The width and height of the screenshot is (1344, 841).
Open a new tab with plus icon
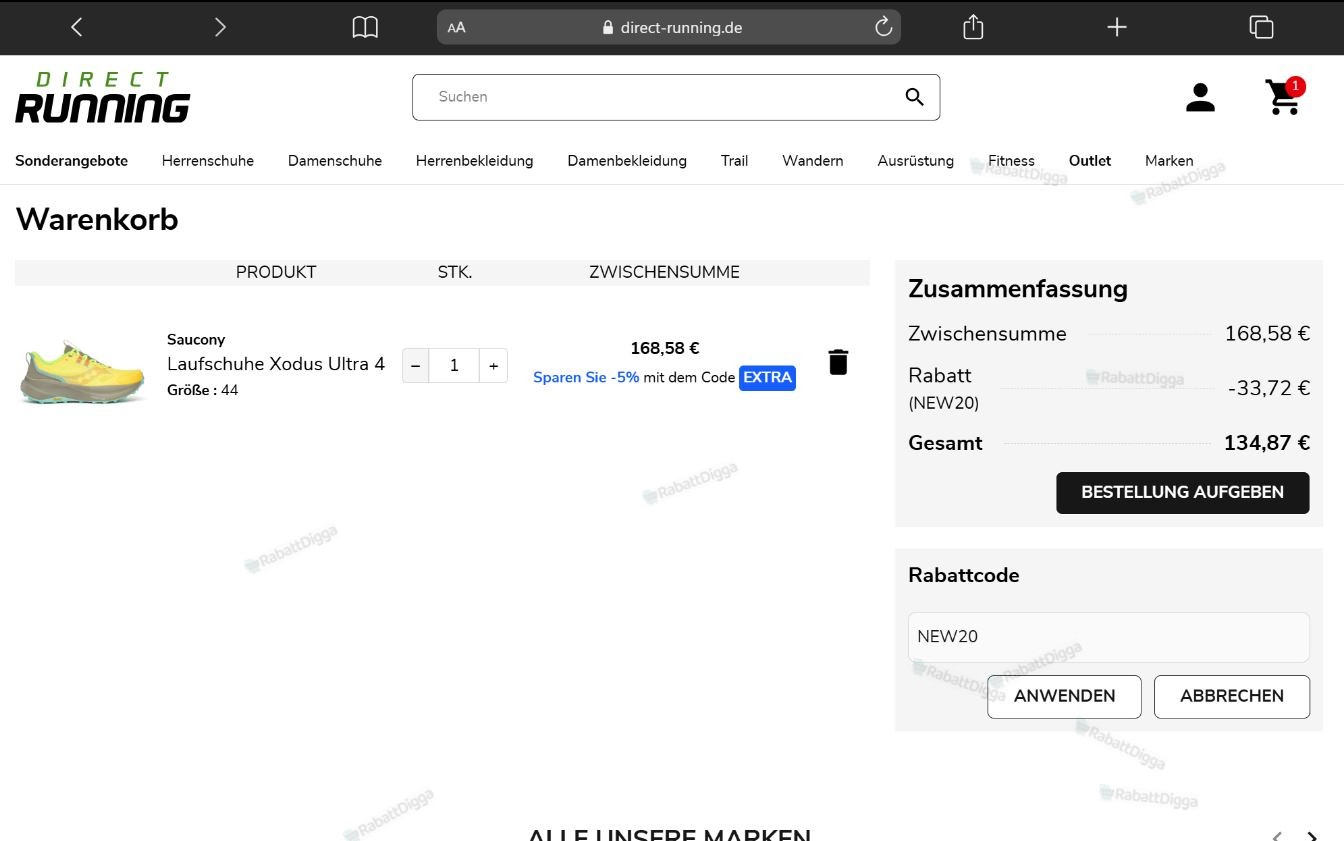pos(1117,27)
